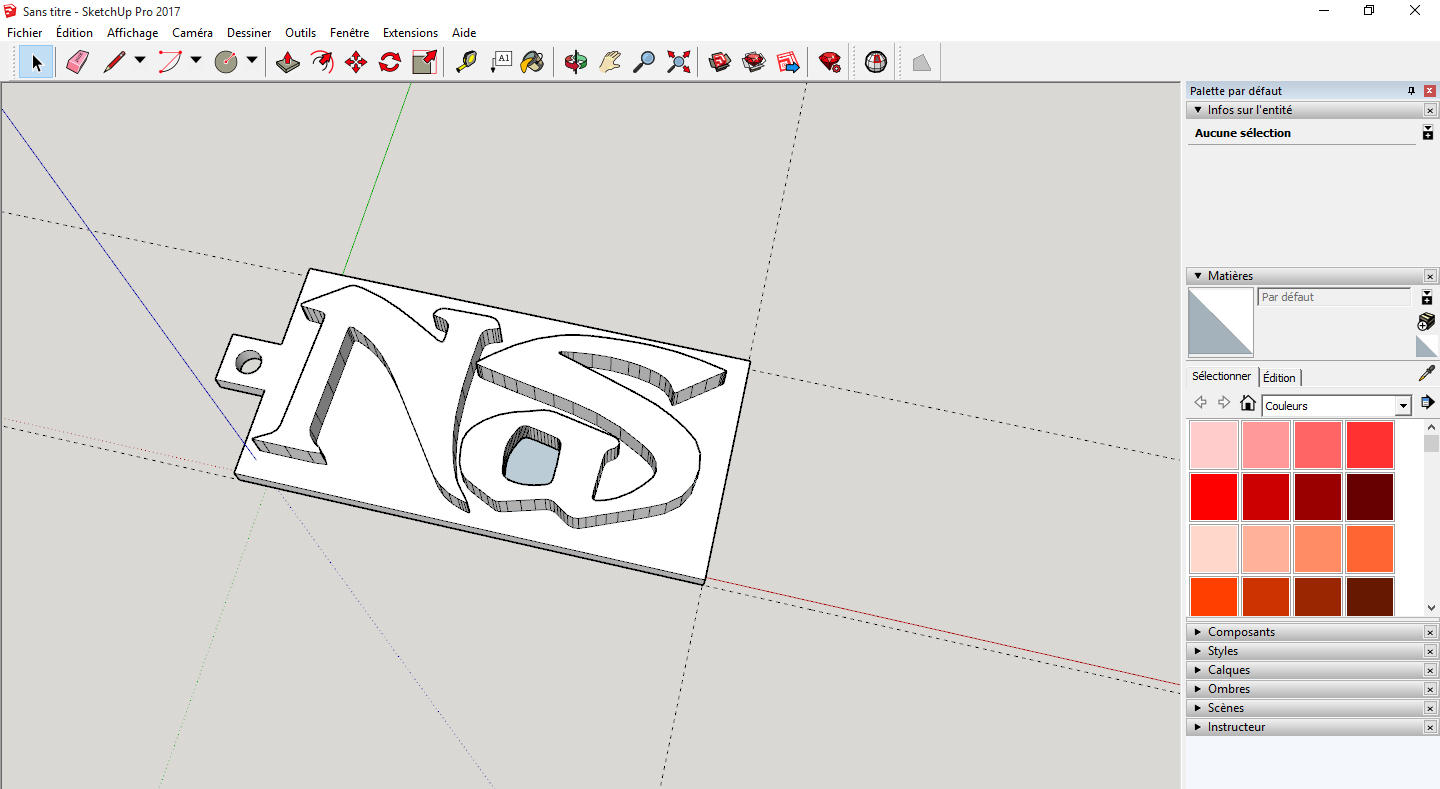Screen dimensions: 1440x789
Task: Click the Par défaut material name field
Action: [x=1334, y=297]
